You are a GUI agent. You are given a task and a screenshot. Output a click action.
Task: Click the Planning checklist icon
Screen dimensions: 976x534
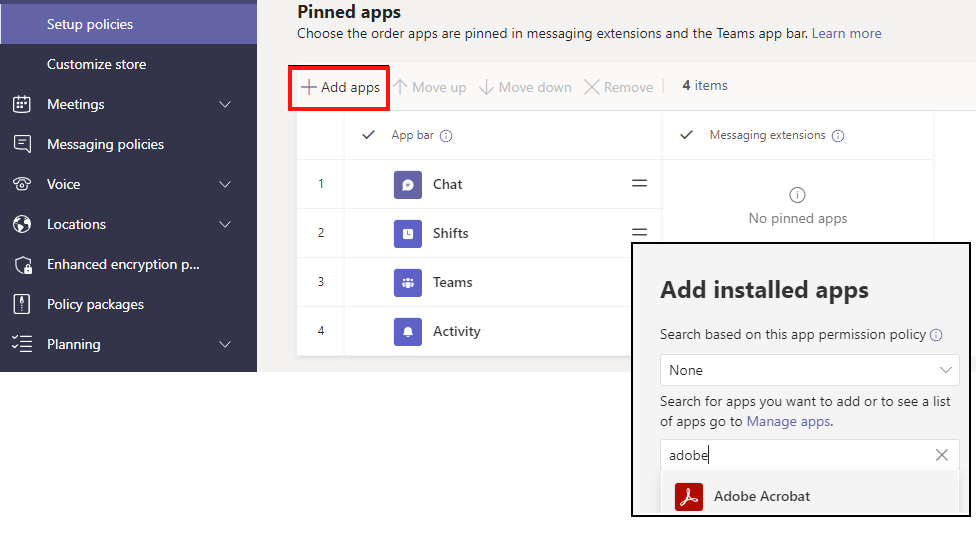[x=22, y=344]
